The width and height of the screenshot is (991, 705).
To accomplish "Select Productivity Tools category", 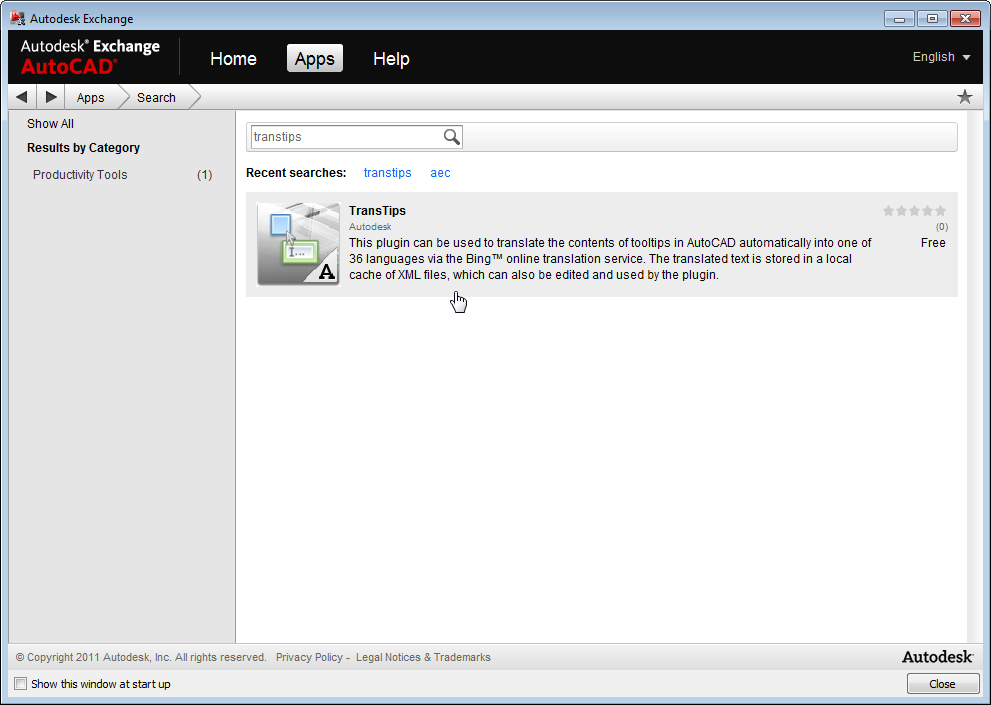I will click(x=80, y=175).
